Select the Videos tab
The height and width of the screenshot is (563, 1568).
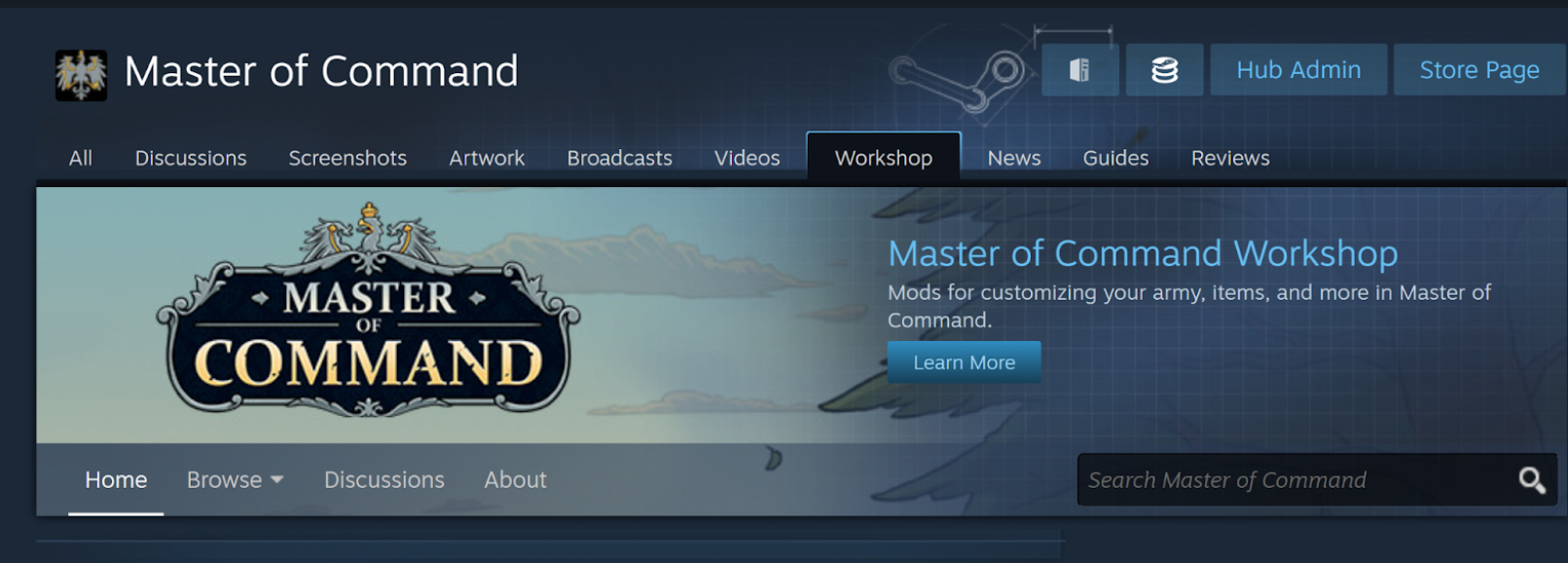pyautogui.click(x=747, y=158)
